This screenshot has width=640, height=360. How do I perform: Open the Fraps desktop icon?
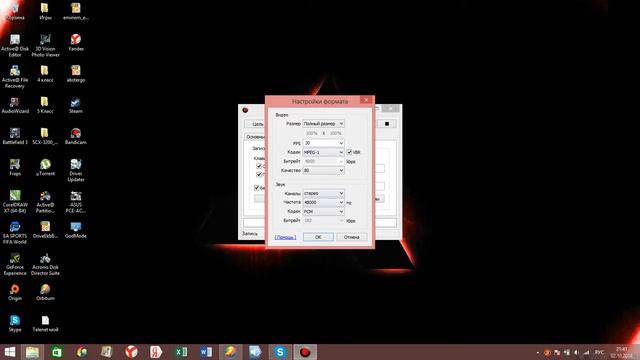[15, 167]
